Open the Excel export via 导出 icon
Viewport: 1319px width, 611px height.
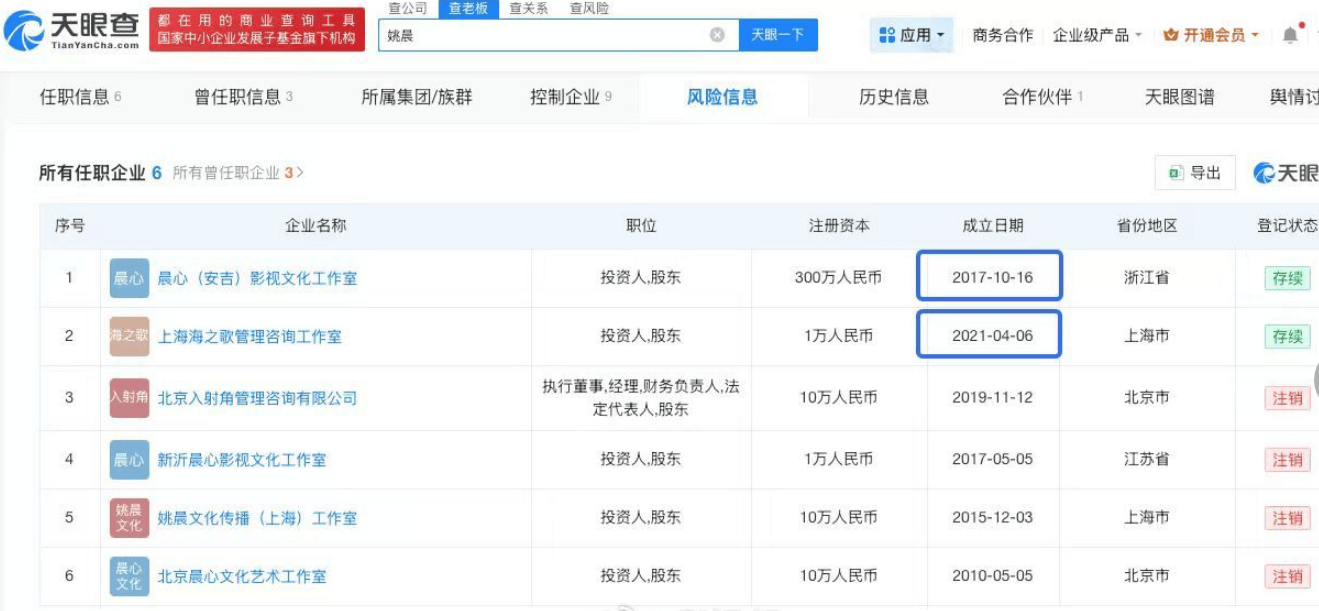pyautogui.click(x=1192, y=172)
